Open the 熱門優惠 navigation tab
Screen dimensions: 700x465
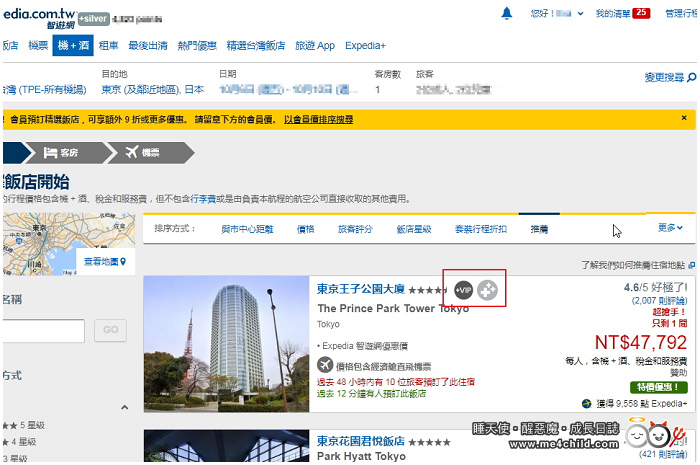coord(197,46)
